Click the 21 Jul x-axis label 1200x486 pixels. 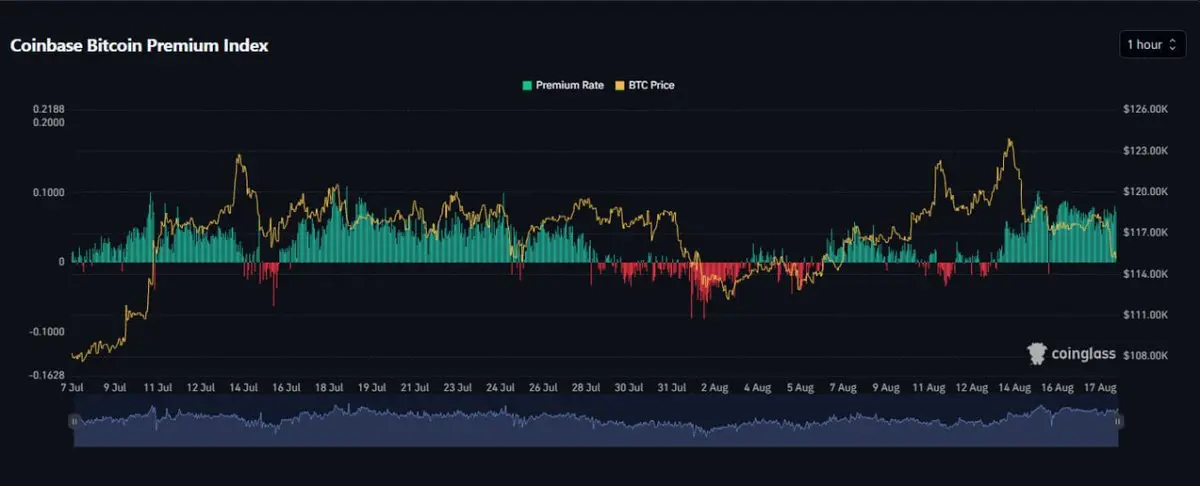pyautogui.click(x=415, y=386)
